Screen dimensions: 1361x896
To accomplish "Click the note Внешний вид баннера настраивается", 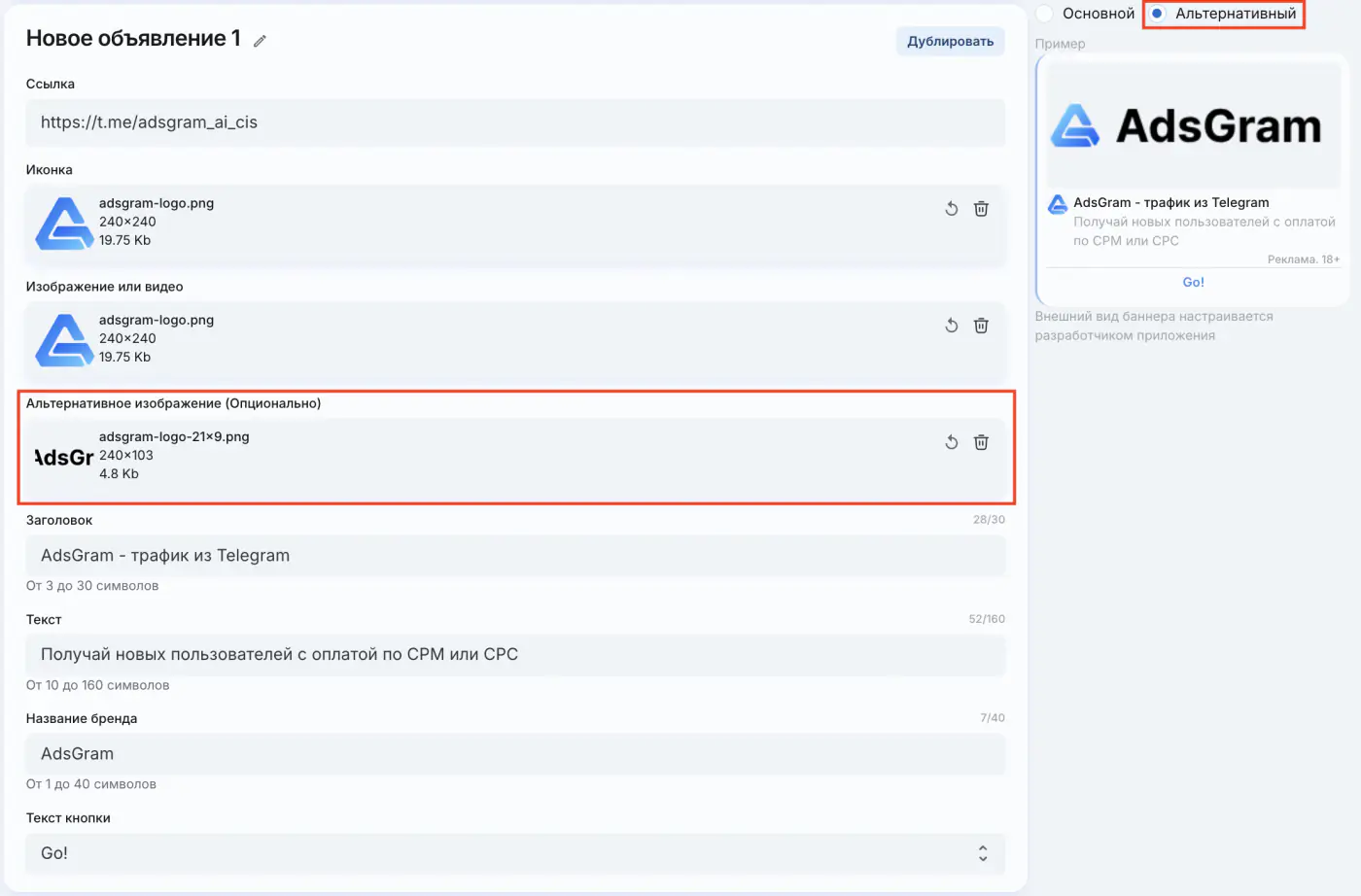I will tap(1154, 326).
